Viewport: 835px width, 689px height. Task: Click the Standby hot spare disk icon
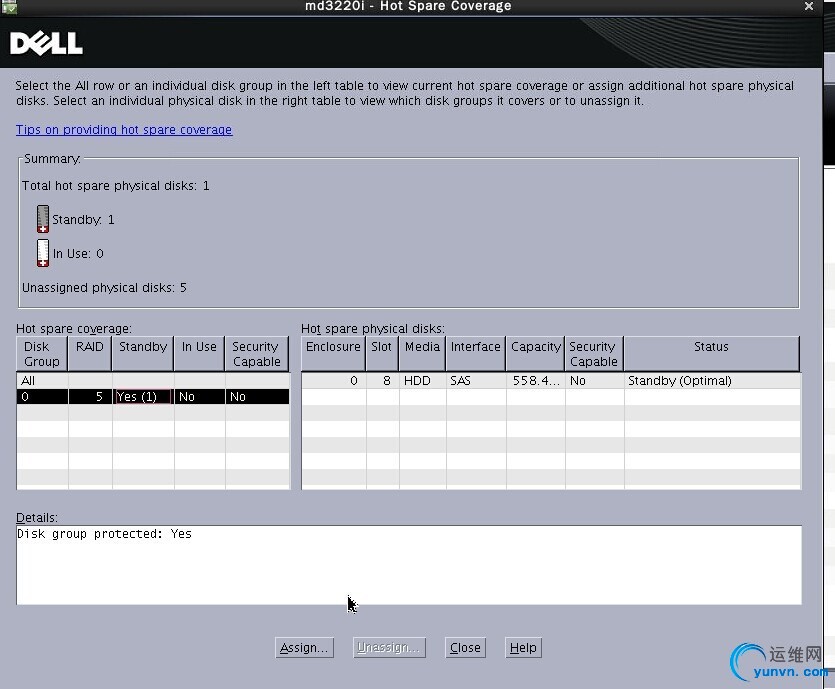pyautogui.click(x=43, y=219)
